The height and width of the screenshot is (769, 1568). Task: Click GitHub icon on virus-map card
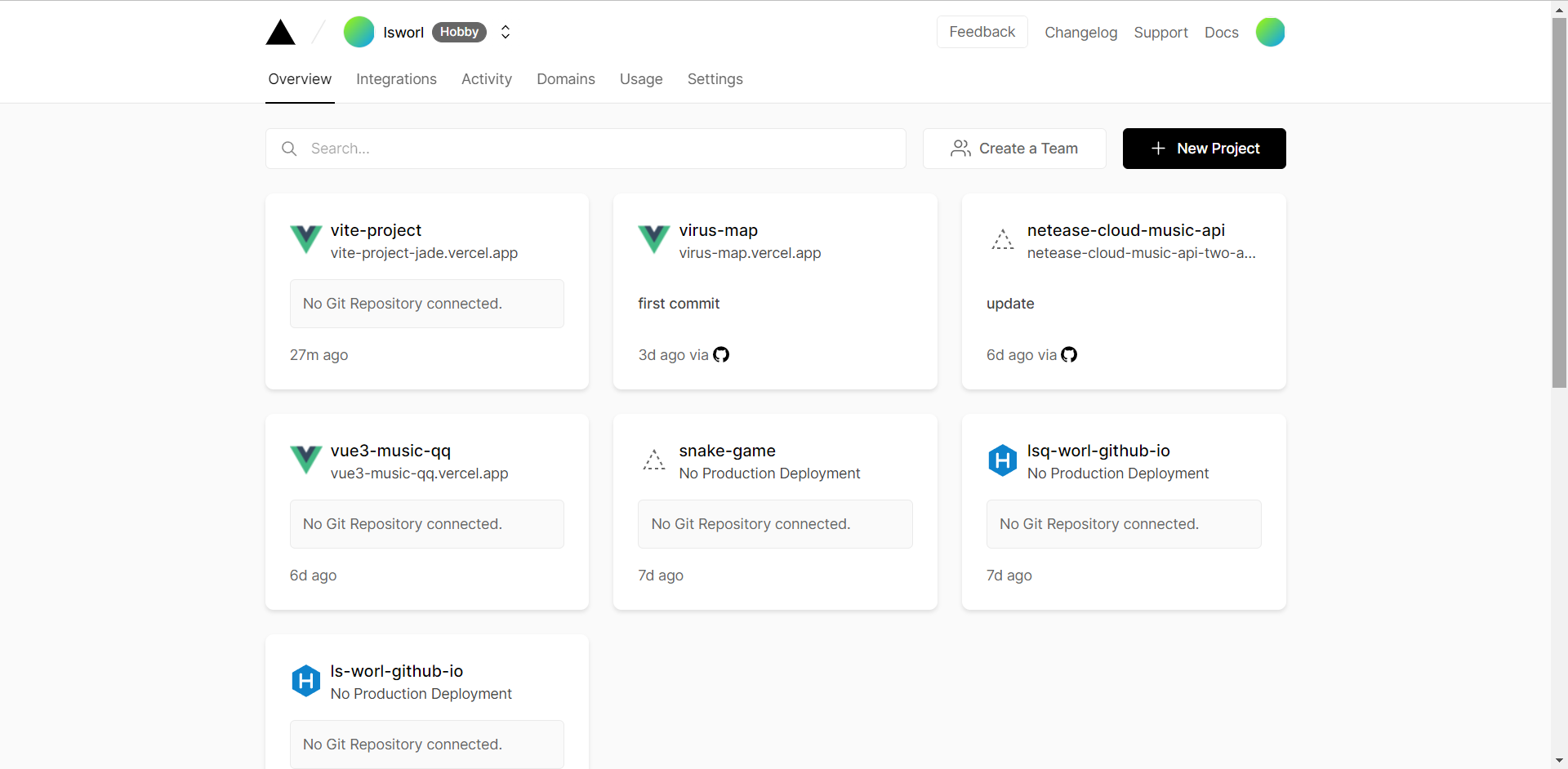pos(721,354)
